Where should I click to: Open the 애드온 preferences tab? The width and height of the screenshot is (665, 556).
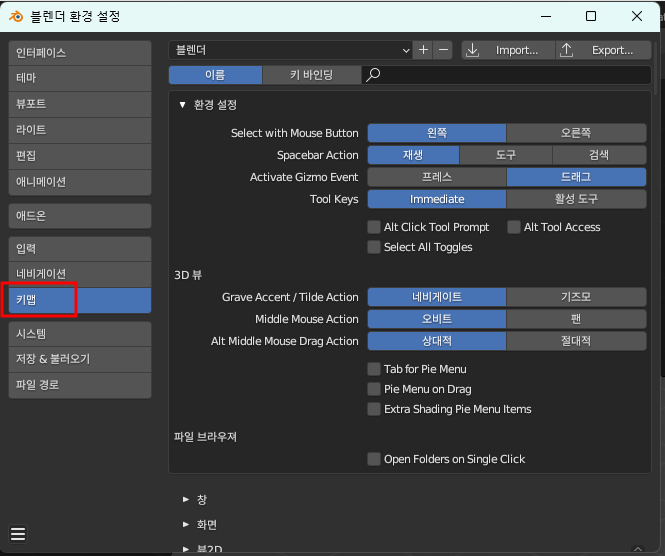pyautogui.click(x=80, y=216)
